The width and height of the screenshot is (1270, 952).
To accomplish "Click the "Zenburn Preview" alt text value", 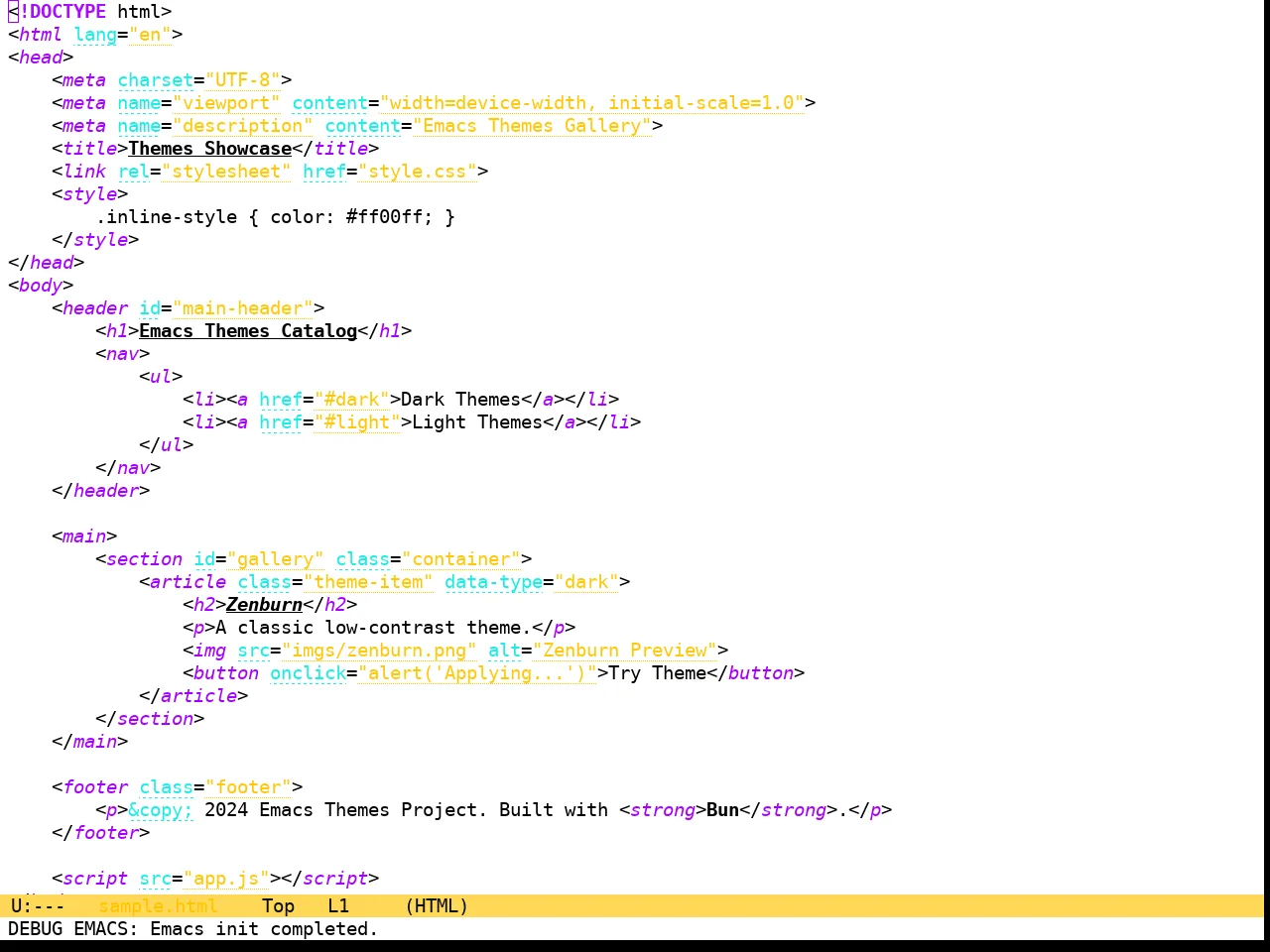I will click(625, 651).
